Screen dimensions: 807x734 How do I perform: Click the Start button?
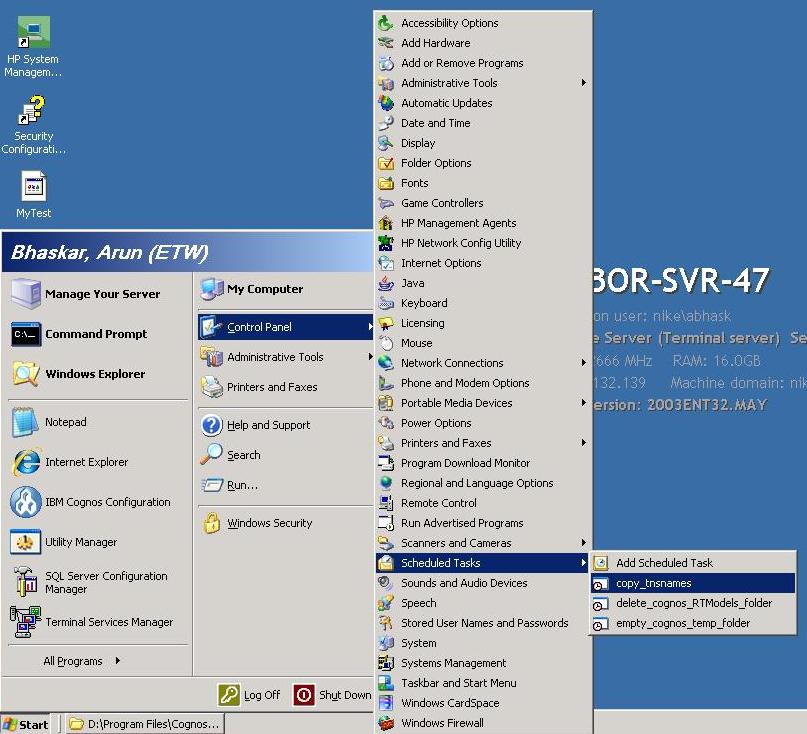click(x=26, y=724)
